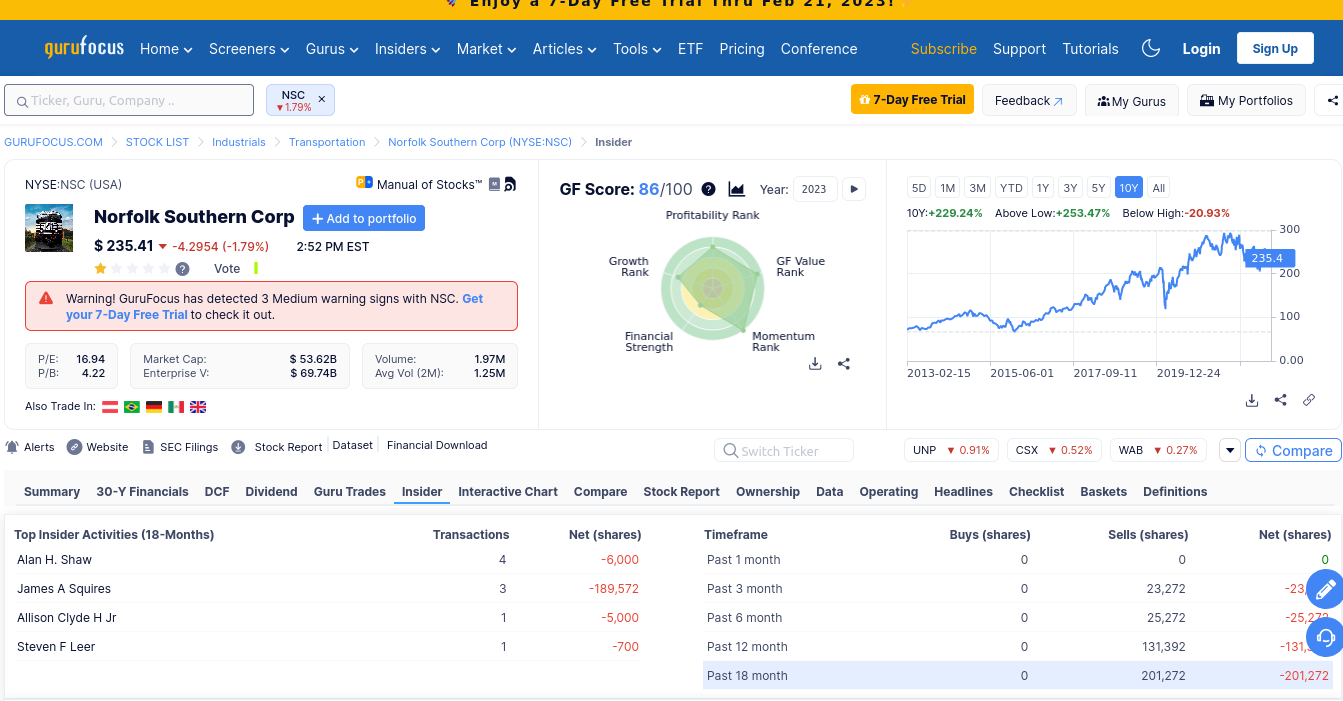Select the Brazil flag under Also Trade In

(x=132, y=407)
